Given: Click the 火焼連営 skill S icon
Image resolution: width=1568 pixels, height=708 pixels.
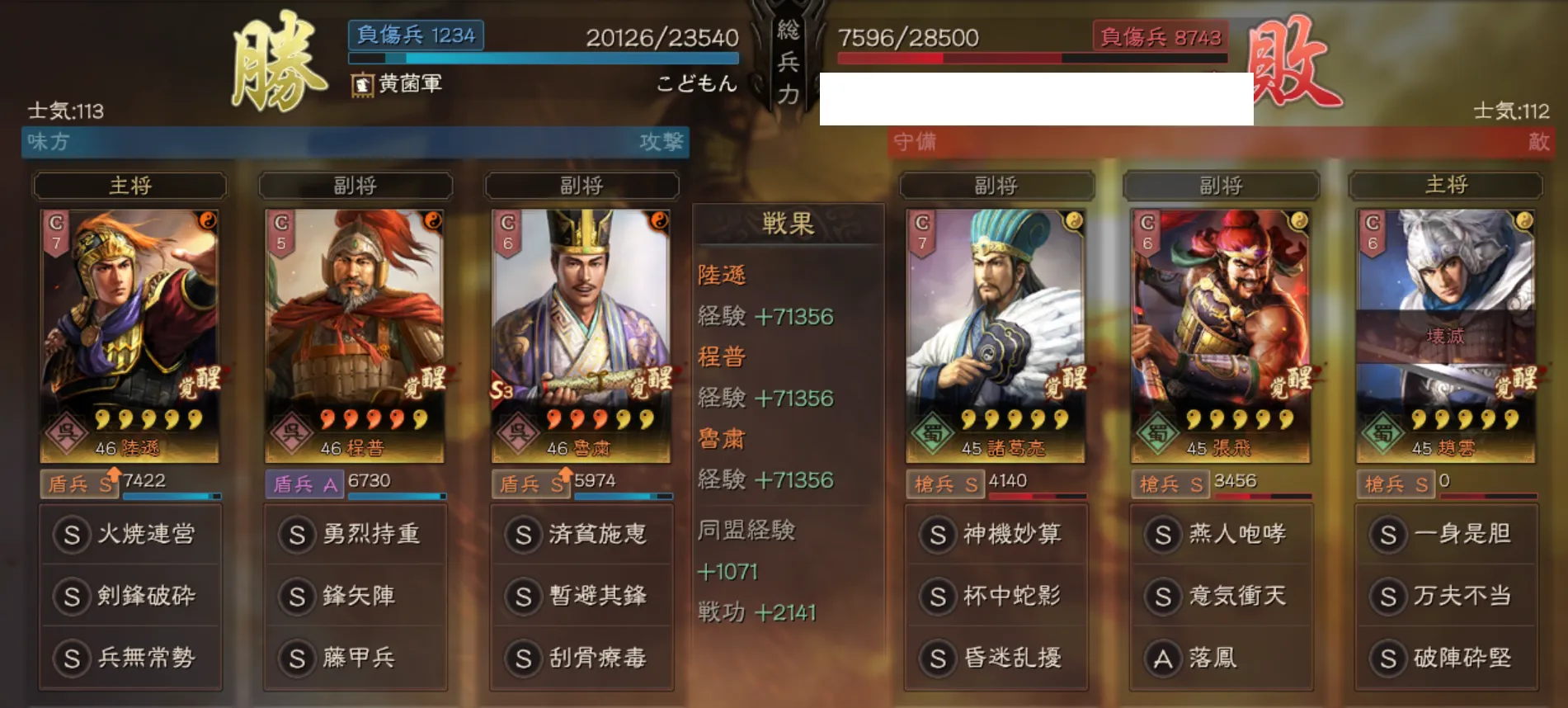Looking at the screenshot, I should [x=72, y=535].
